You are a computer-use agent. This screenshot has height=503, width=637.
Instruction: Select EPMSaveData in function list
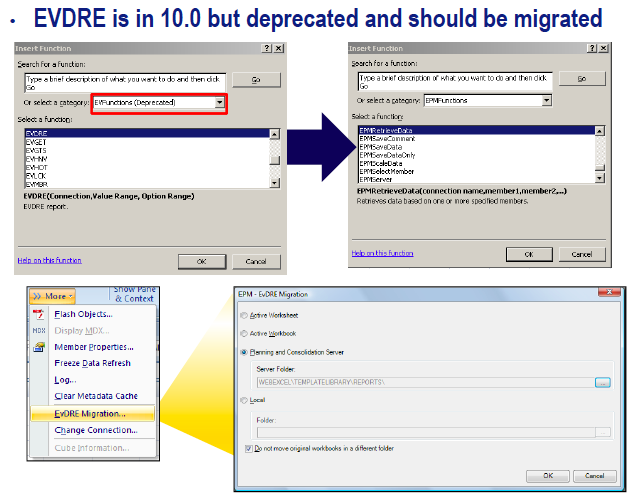click(477, 147)
